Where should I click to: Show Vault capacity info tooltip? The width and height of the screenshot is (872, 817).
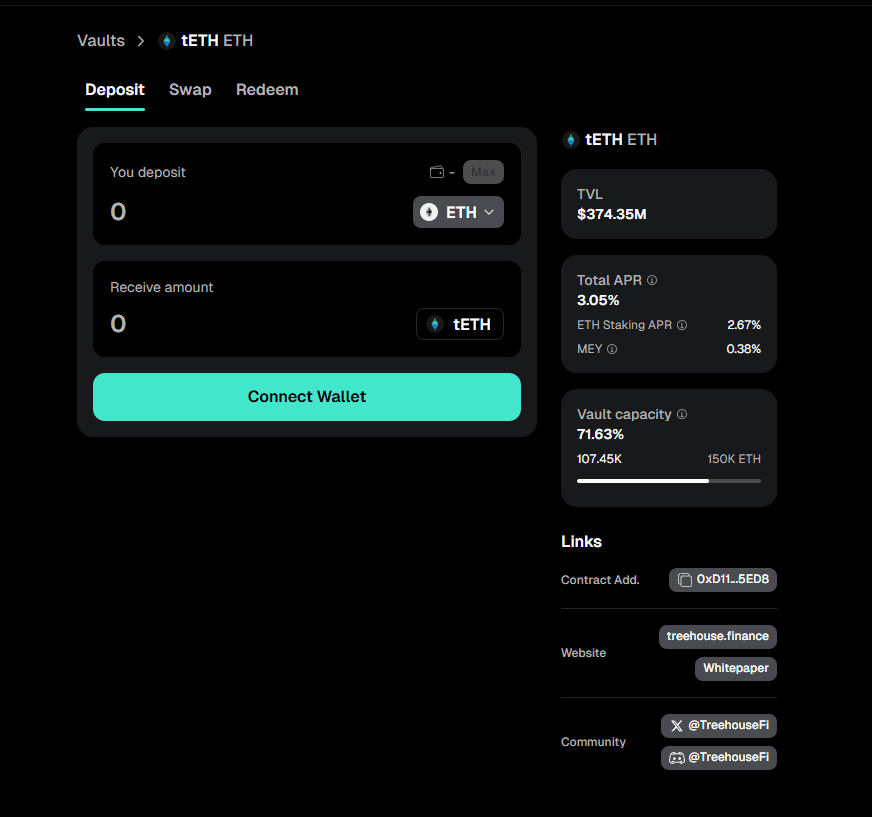[x=682, y=414]
